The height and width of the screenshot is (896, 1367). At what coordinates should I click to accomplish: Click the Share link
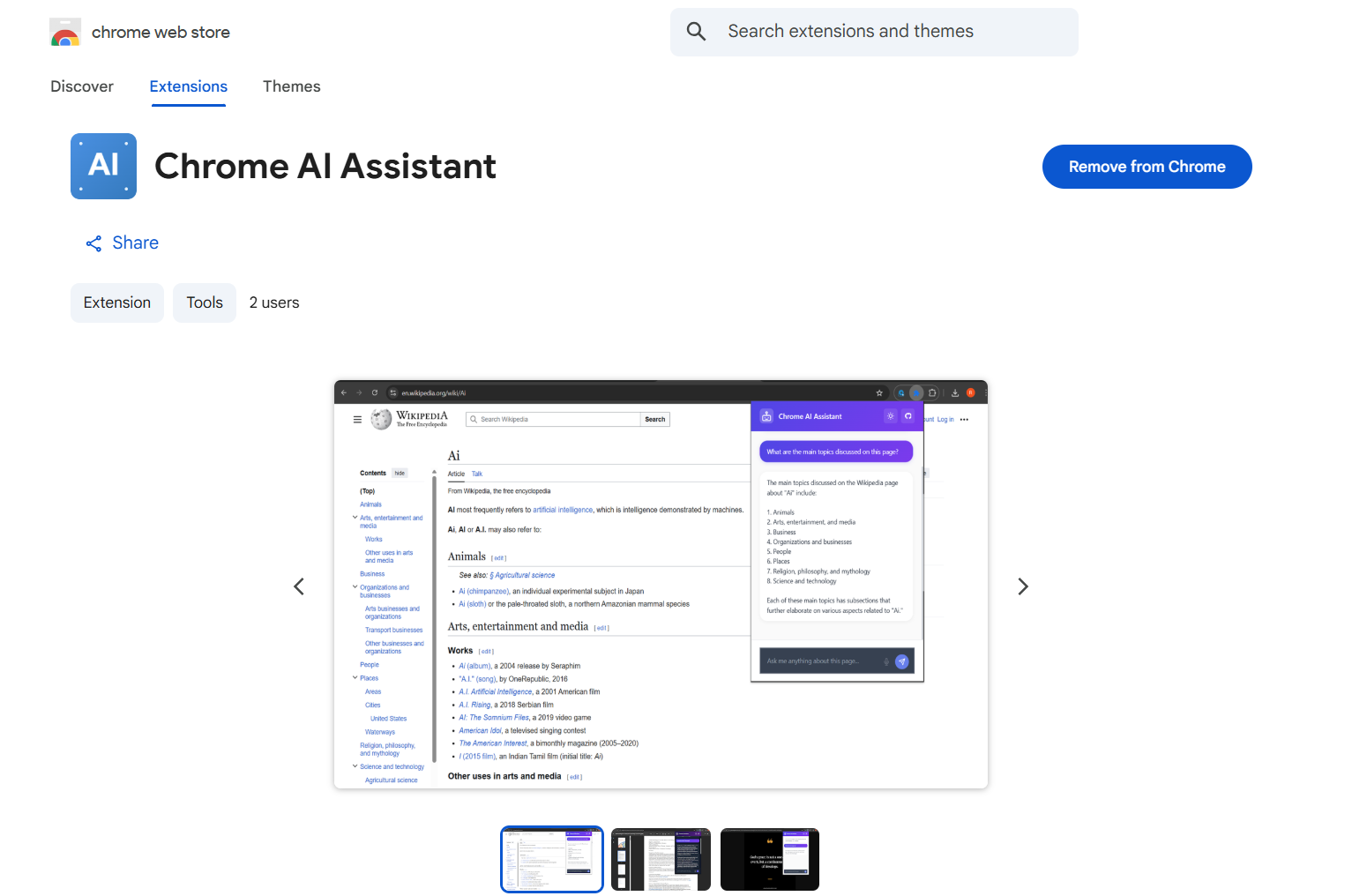pos(135,243)
